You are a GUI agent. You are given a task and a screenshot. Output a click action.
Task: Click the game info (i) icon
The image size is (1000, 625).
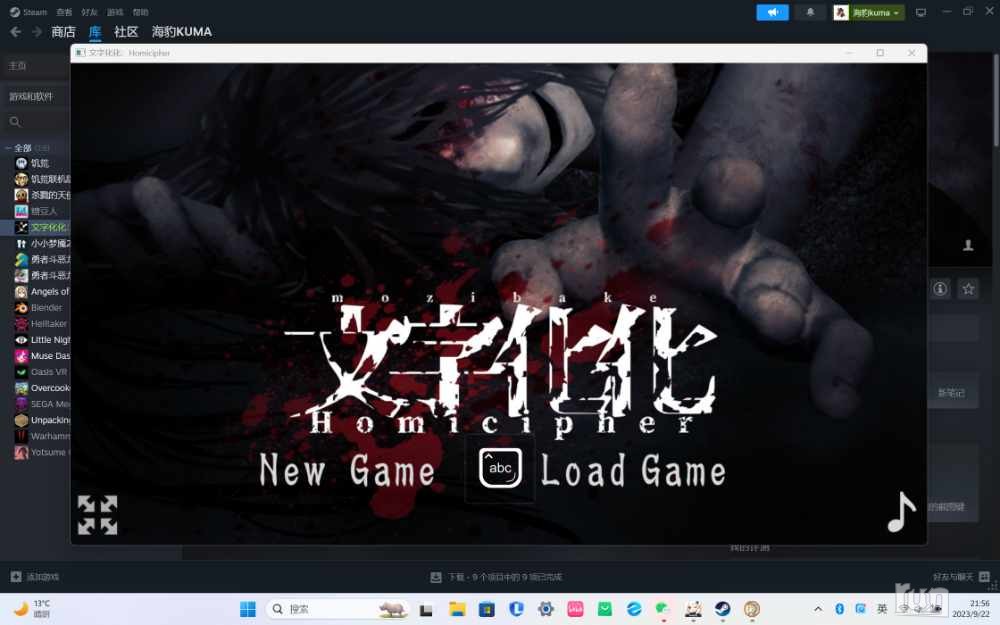(x=940, y=289)
